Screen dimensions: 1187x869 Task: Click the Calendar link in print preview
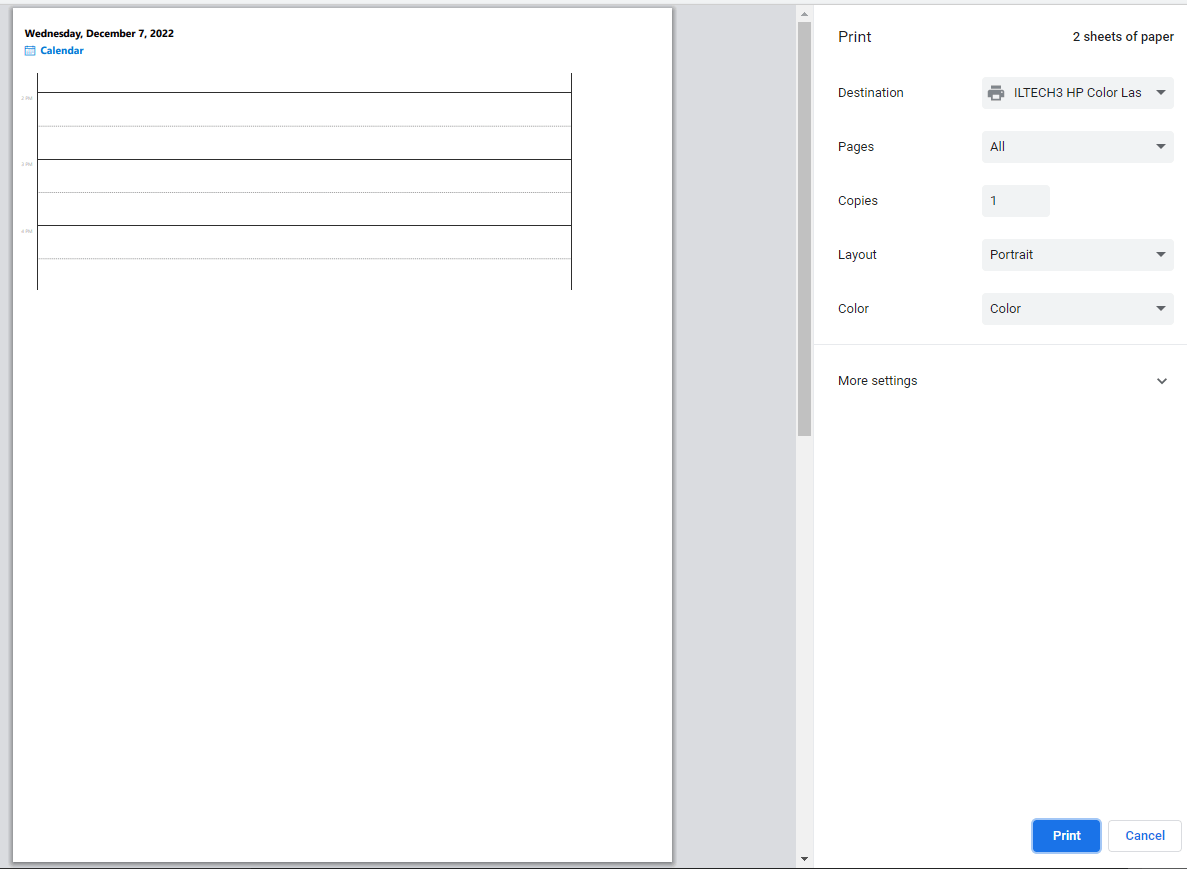(62, 51)
